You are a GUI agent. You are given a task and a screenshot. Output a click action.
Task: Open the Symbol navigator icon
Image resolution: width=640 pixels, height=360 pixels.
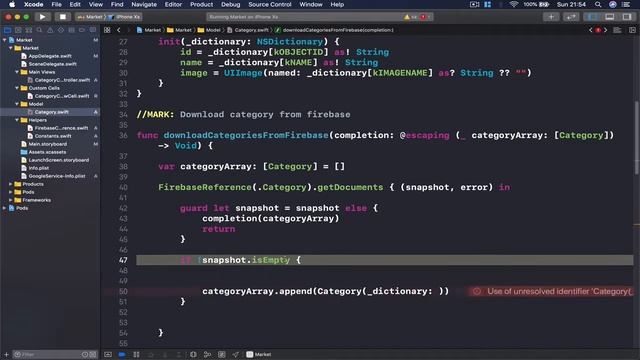pos(29,30)
